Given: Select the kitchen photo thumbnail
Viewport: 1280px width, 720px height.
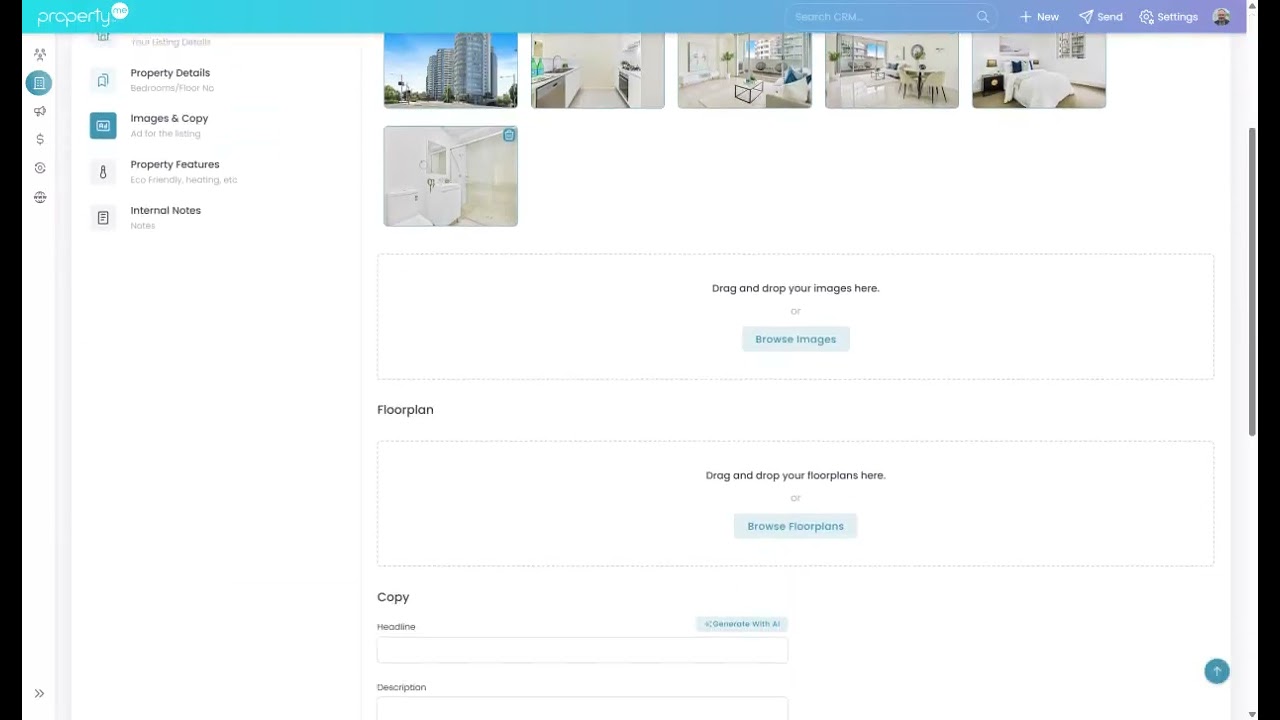Looking at the screenshot, I should coord(598,70).
